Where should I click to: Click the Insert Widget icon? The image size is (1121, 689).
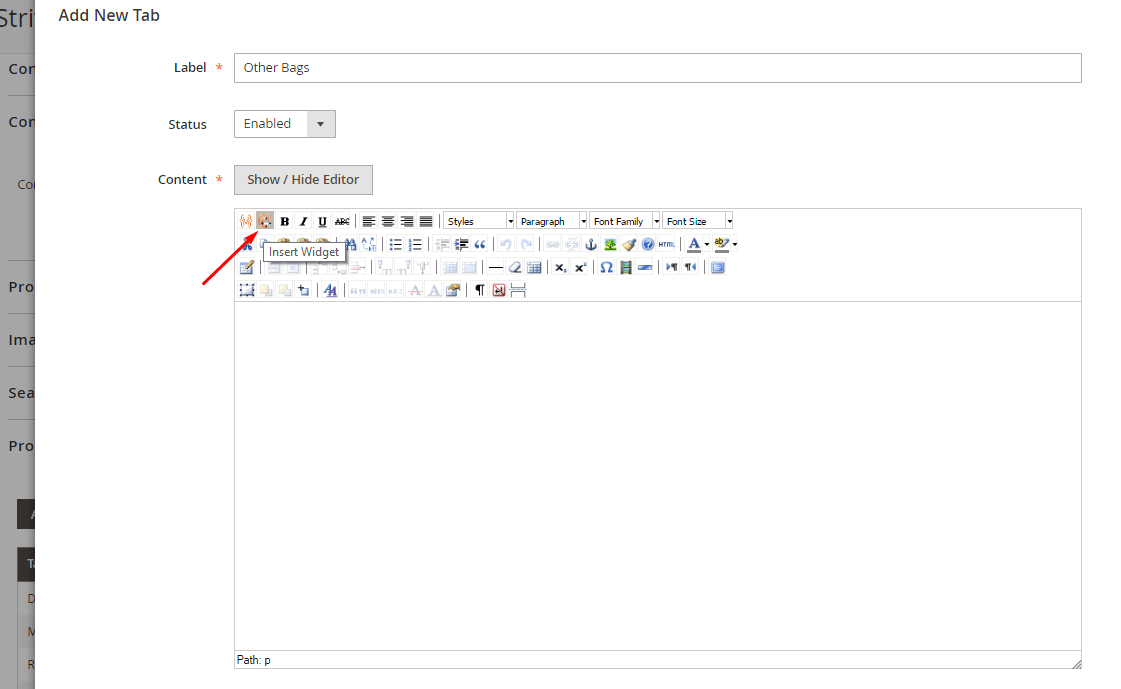(265, 221)
